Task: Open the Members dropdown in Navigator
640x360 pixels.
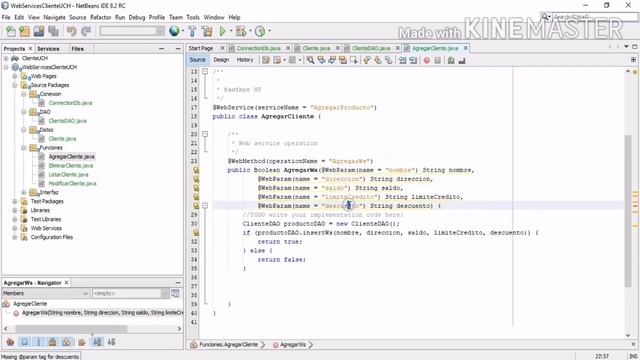Action: coord(45,293)
